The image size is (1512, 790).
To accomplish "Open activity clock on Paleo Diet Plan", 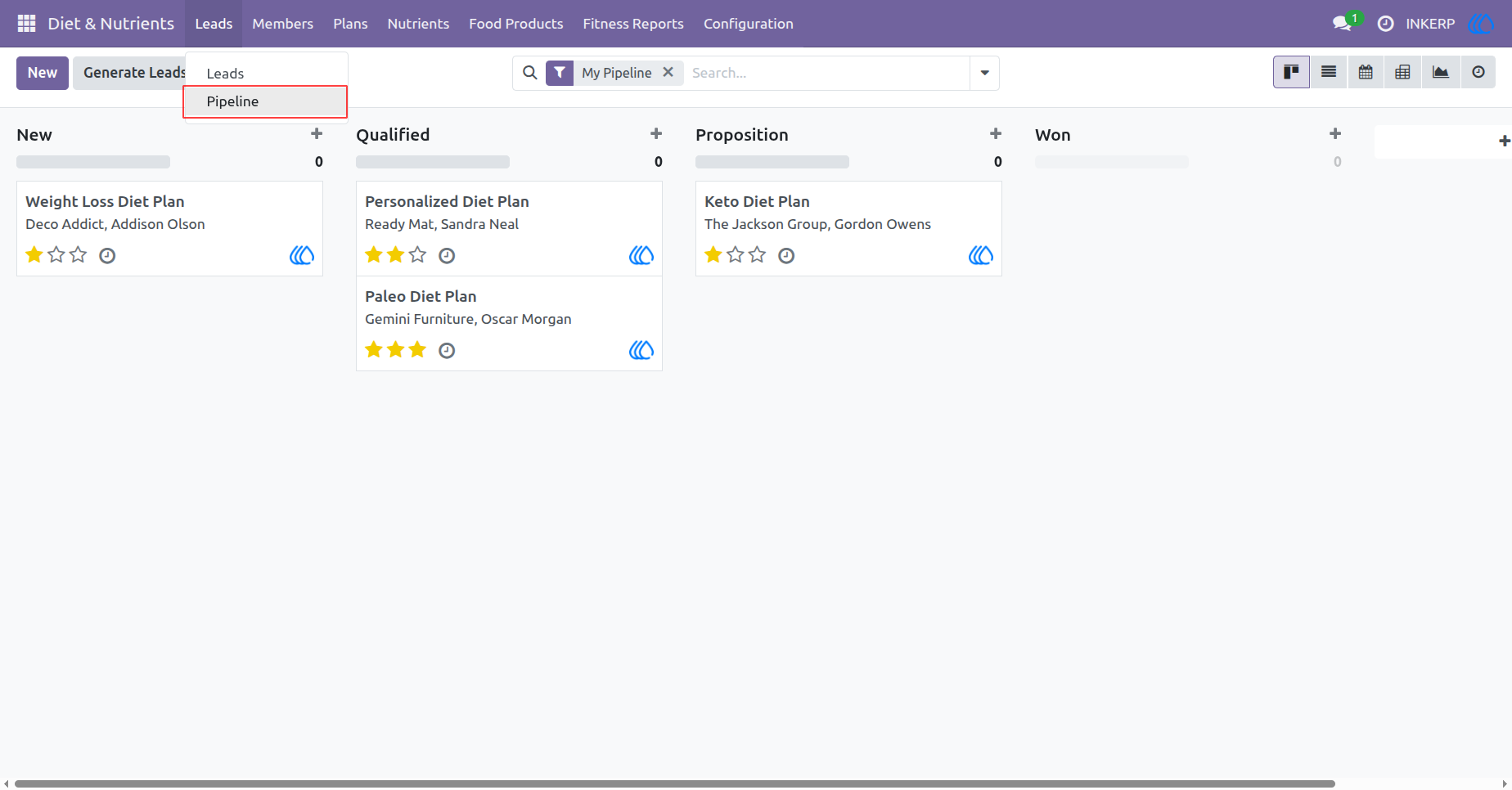I will [447, 351].
